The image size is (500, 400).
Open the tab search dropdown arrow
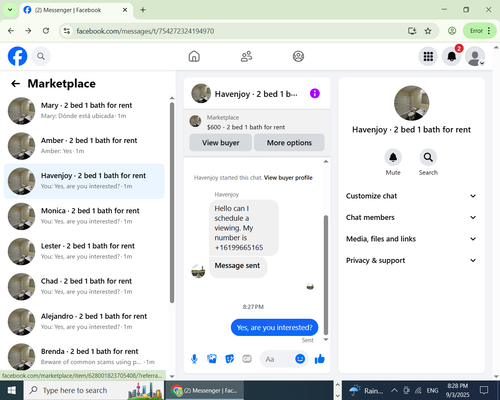(x=10, y=10)
